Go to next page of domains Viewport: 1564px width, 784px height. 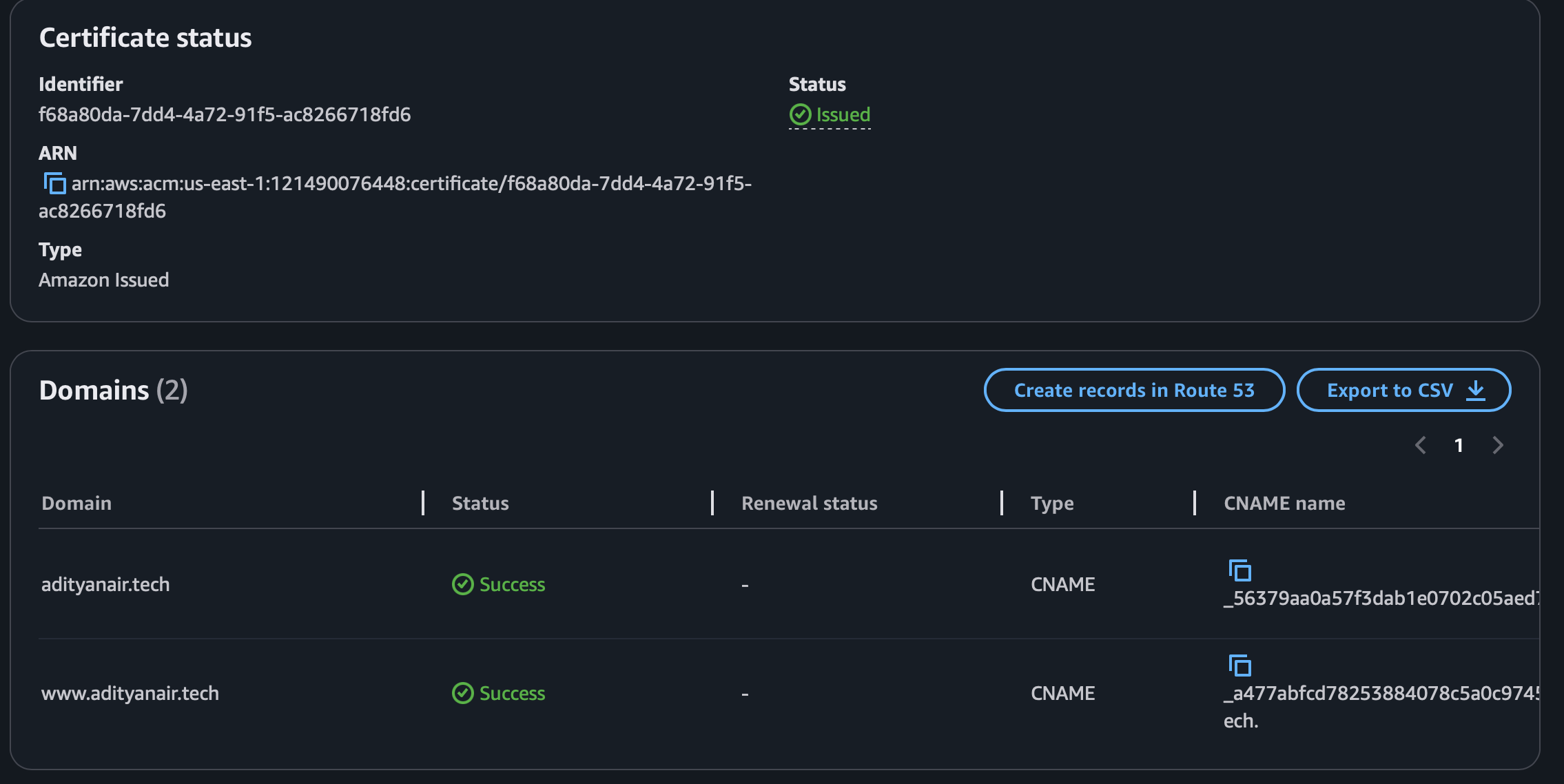[x=1497, y=445]
